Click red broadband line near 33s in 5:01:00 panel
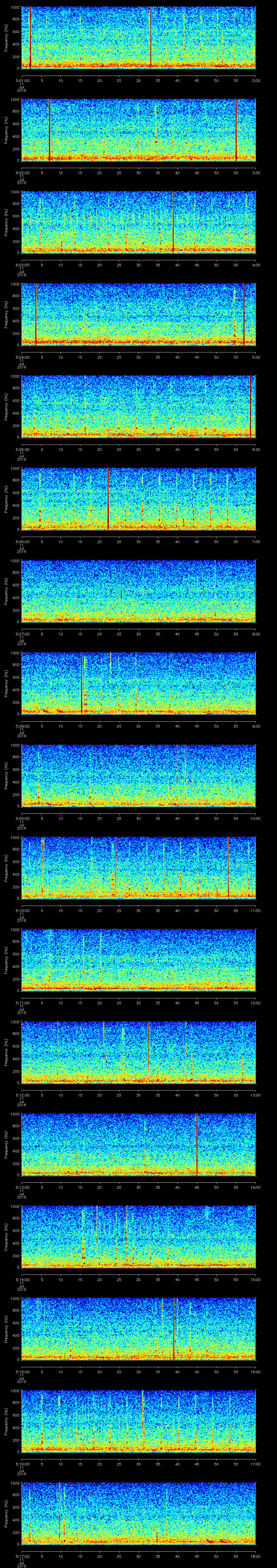 [150, 38]
